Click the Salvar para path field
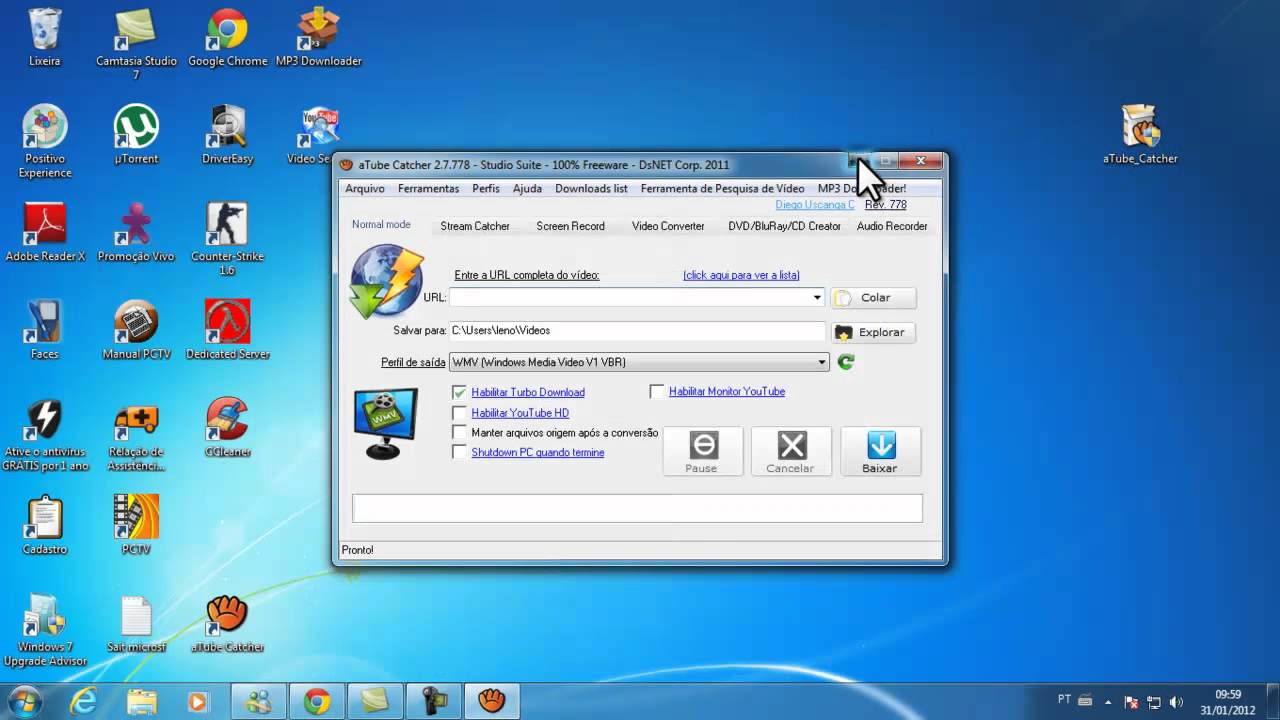 pyautogui.click(x=637, y=331)
